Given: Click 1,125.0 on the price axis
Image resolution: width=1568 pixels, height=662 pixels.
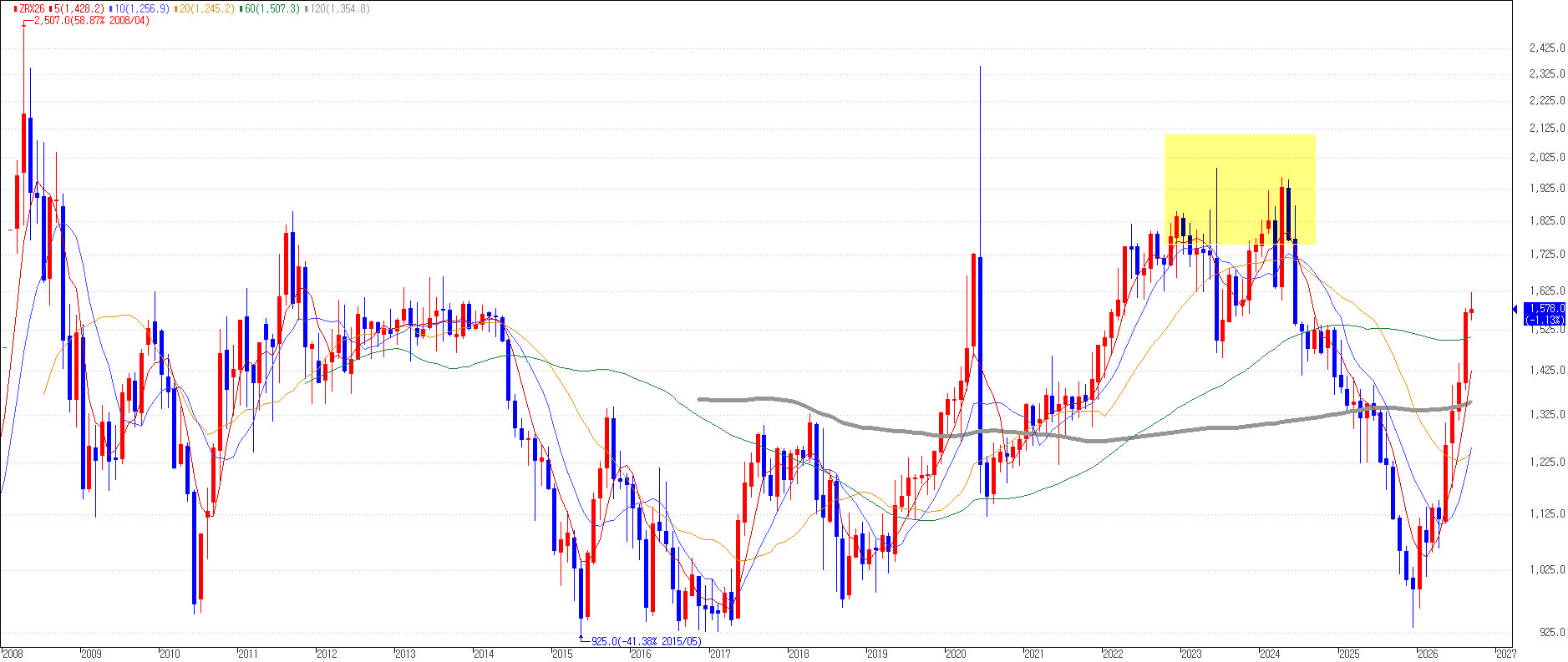Looking at the screenshot, I should (1547, 514).
